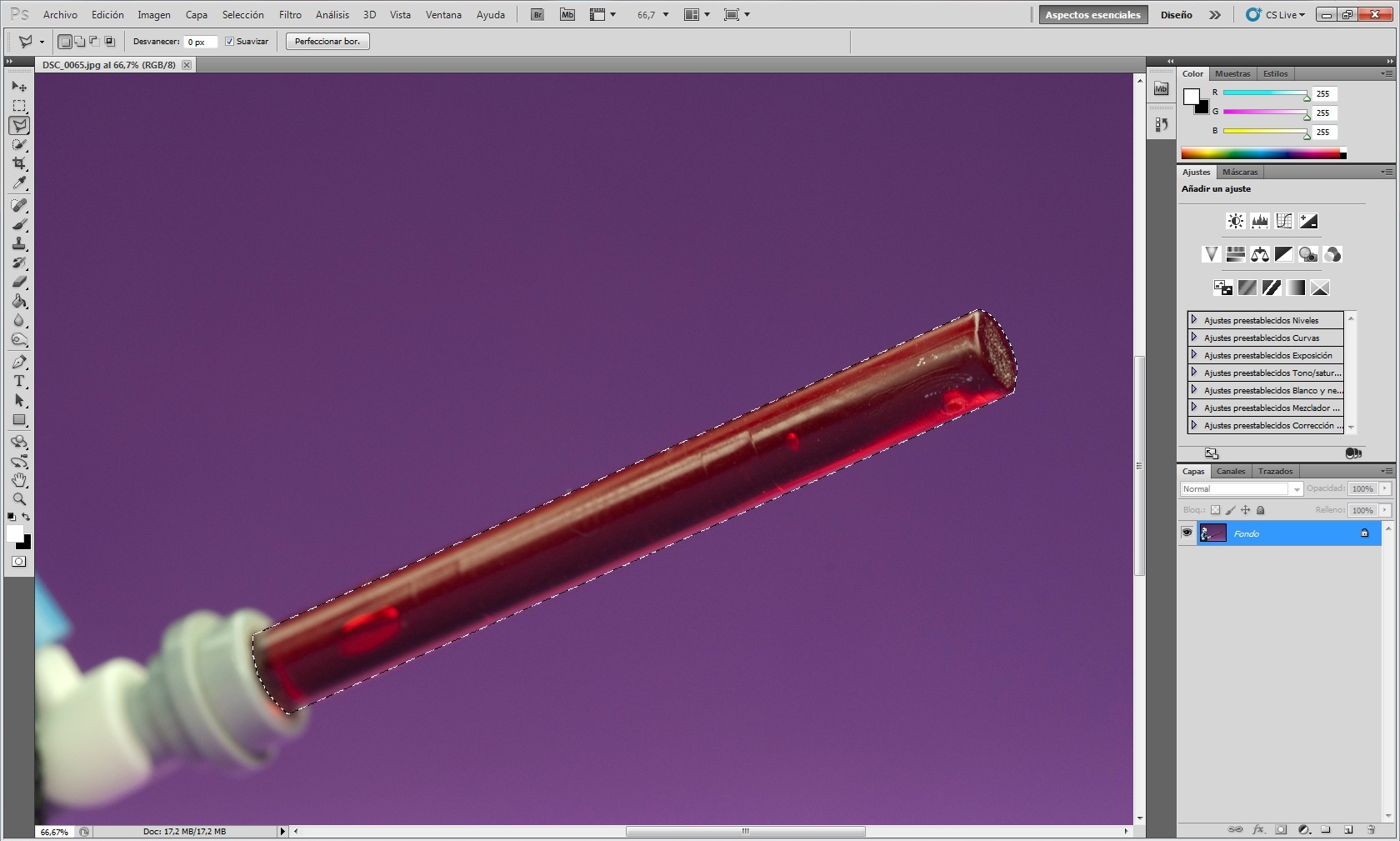Select the Hand tool
This screenshot has width=1400, height=841.
19,480
